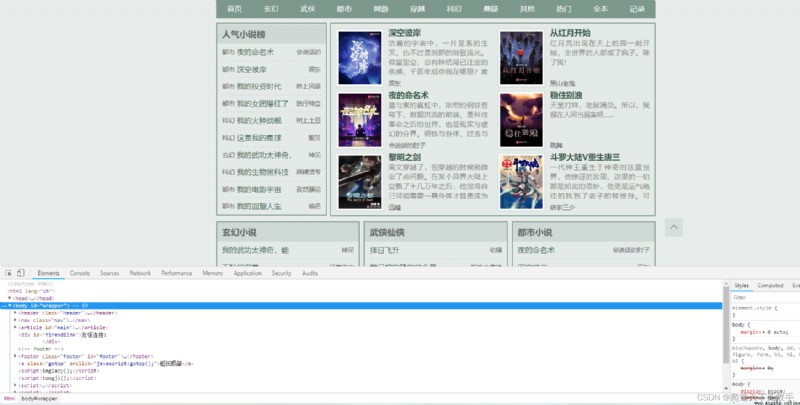This screenshot has width=800, height=405.
Task: Expand the nav class="nav" node
Action: [15, 320]
